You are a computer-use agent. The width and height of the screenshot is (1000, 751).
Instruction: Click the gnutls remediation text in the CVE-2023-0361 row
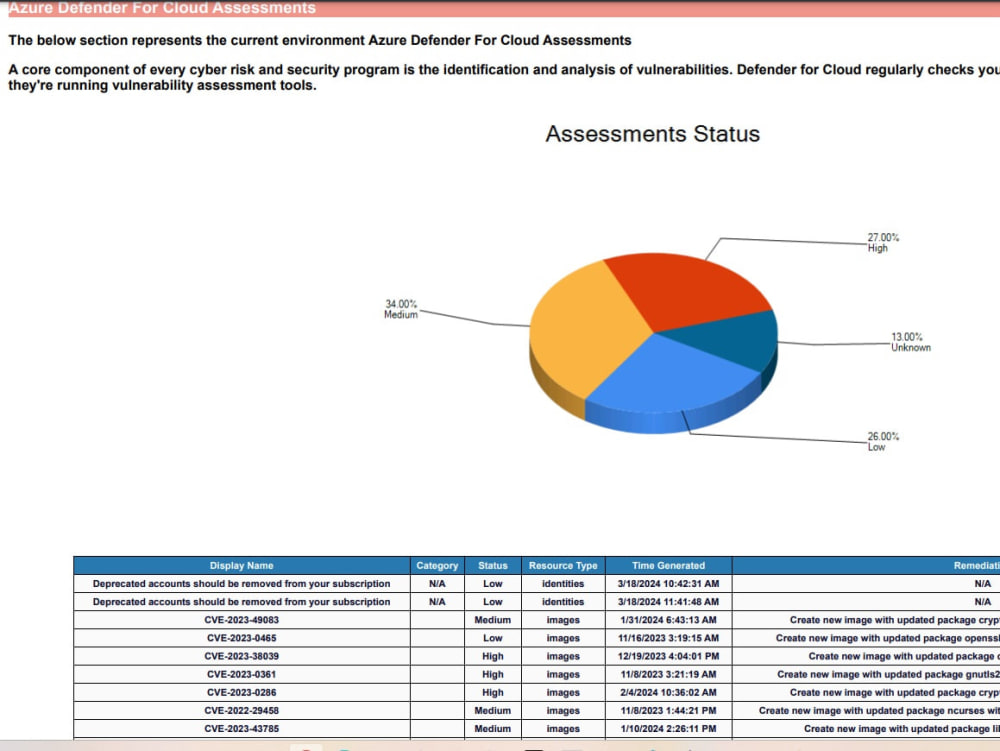(x=888, y=674)
